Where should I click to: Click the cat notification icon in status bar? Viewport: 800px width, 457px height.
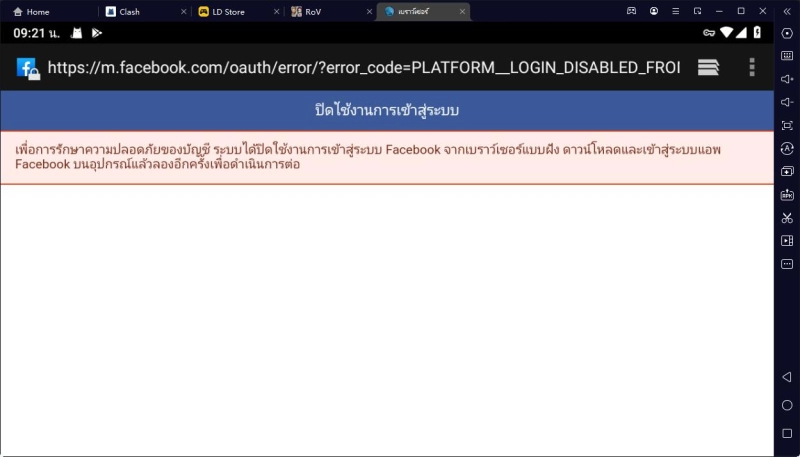coord(77,33)
